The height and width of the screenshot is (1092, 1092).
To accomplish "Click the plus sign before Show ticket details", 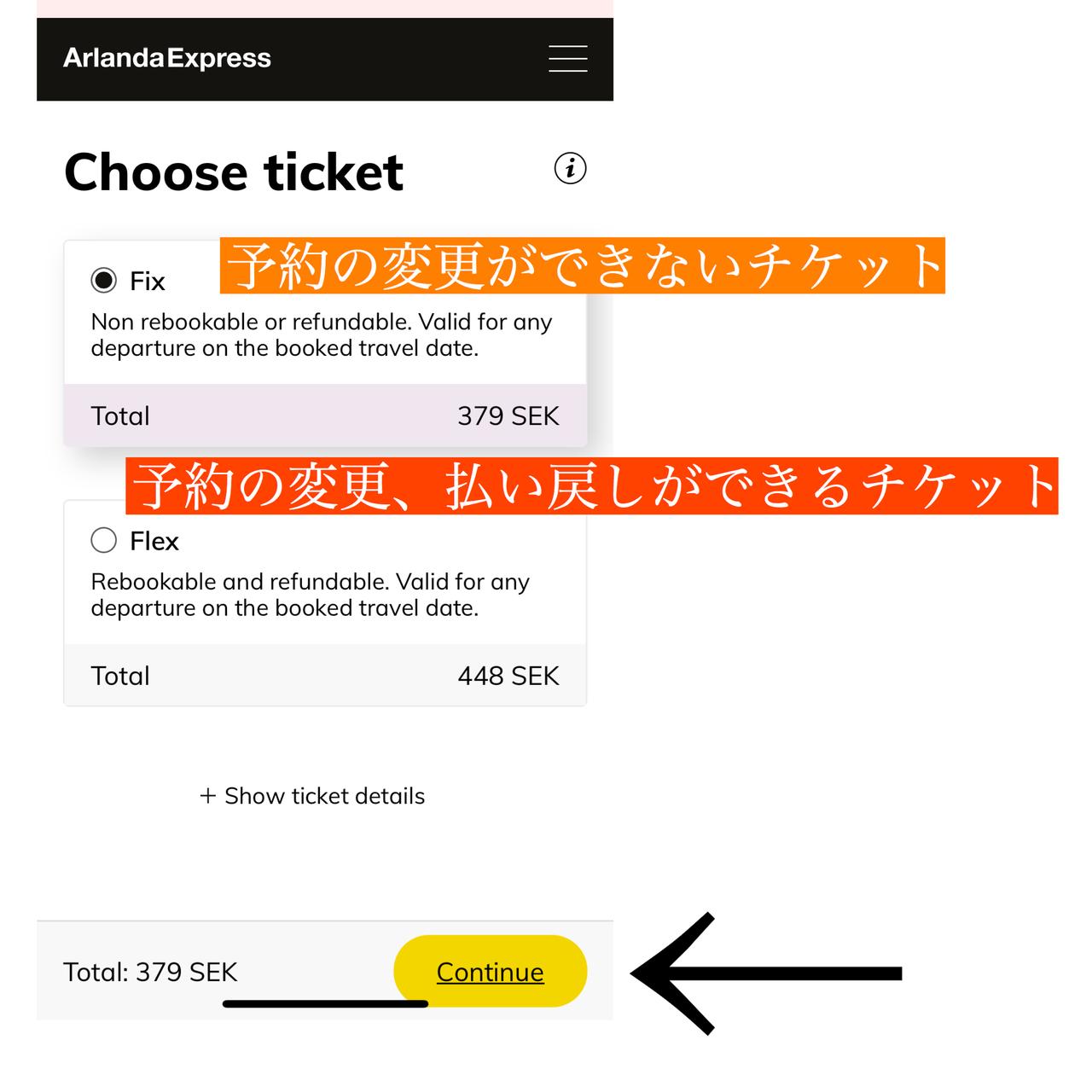I will pos(207,796).
